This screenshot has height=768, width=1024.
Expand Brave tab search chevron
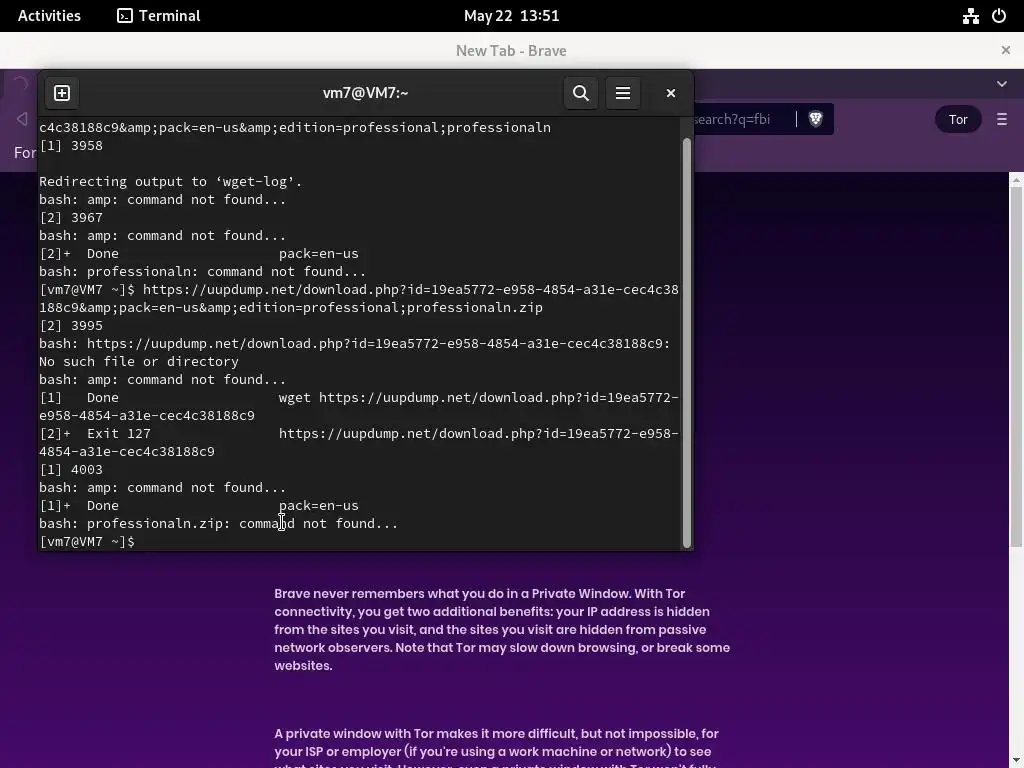(x=1002, y=84)
